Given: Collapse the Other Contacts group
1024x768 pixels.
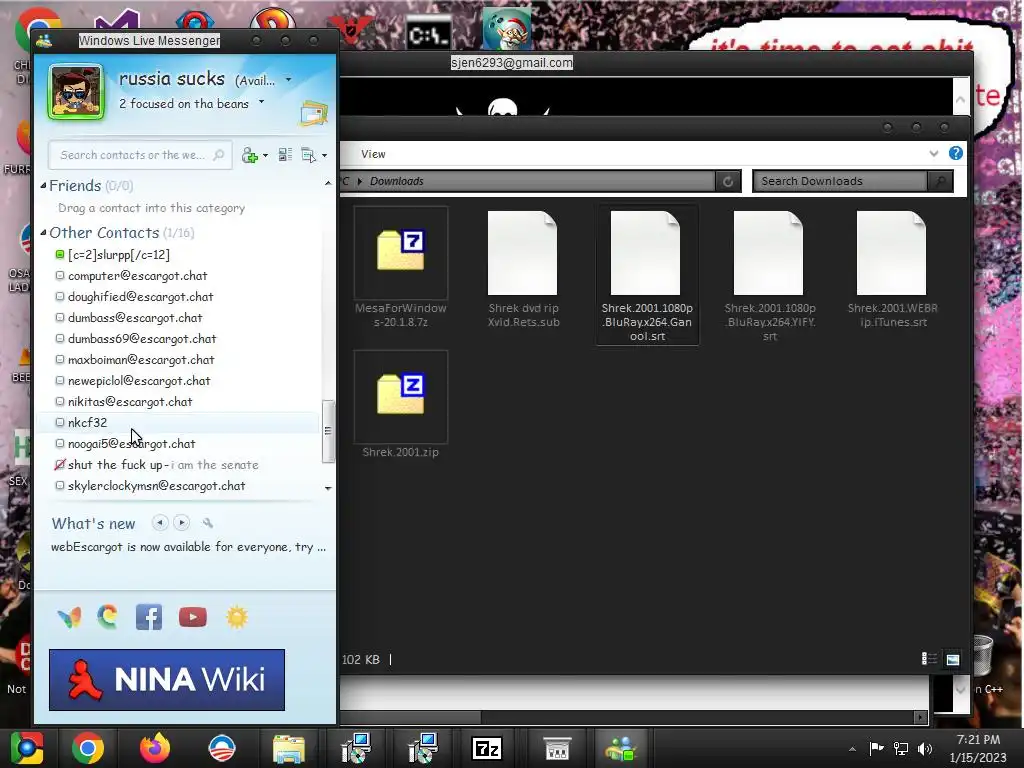Looking at the screenshot, I should point(43,232).
